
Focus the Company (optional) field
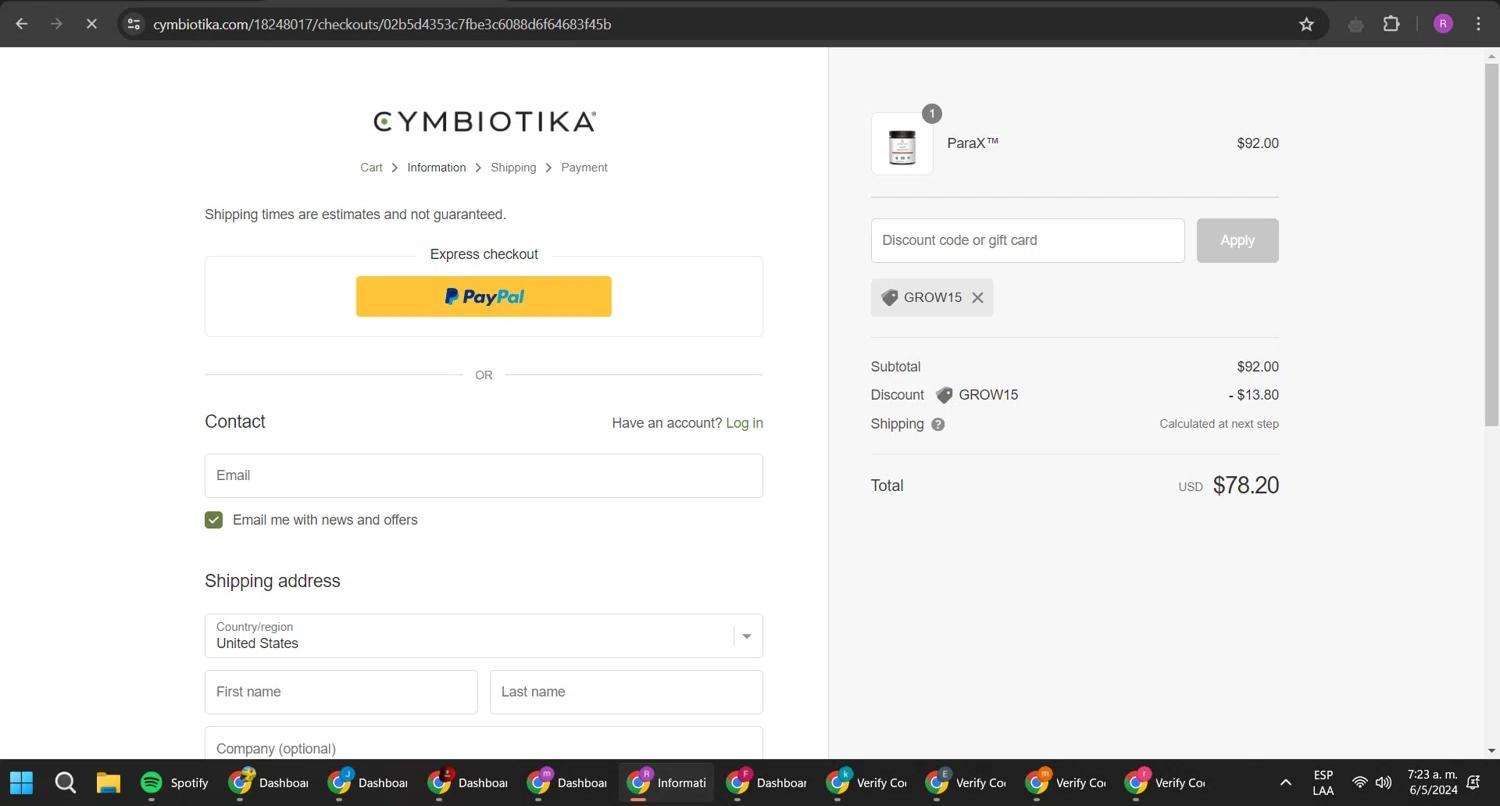[484, 743]
